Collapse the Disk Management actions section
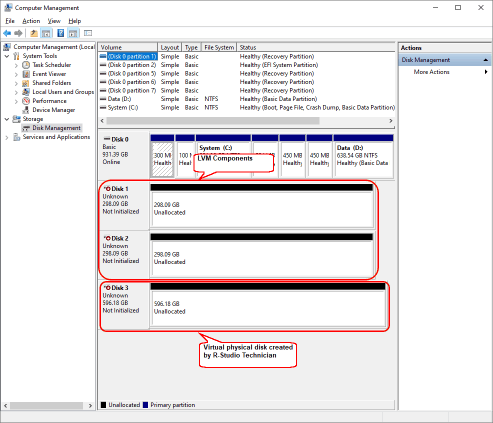Viewport: 493px width, 423px height. tap(485, 60)
